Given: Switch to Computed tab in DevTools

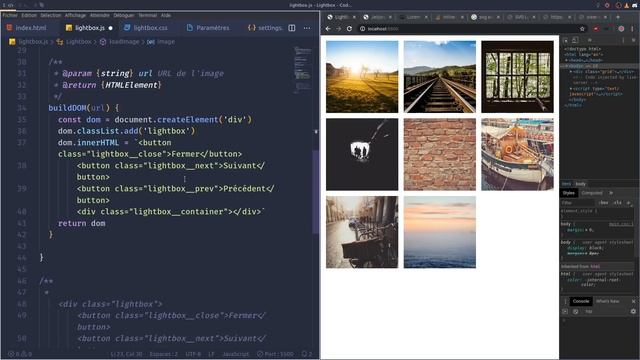Looking at the screenshot, I should [x=591, y=193].
